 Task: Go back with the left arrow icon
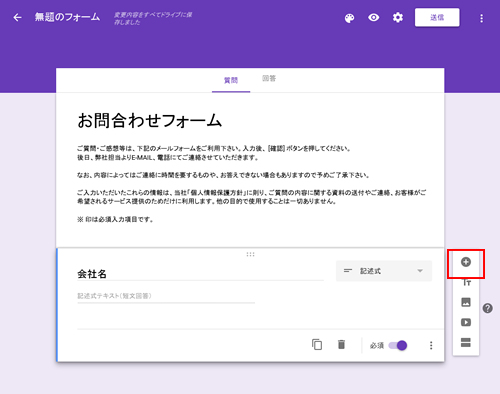(17, 17)
